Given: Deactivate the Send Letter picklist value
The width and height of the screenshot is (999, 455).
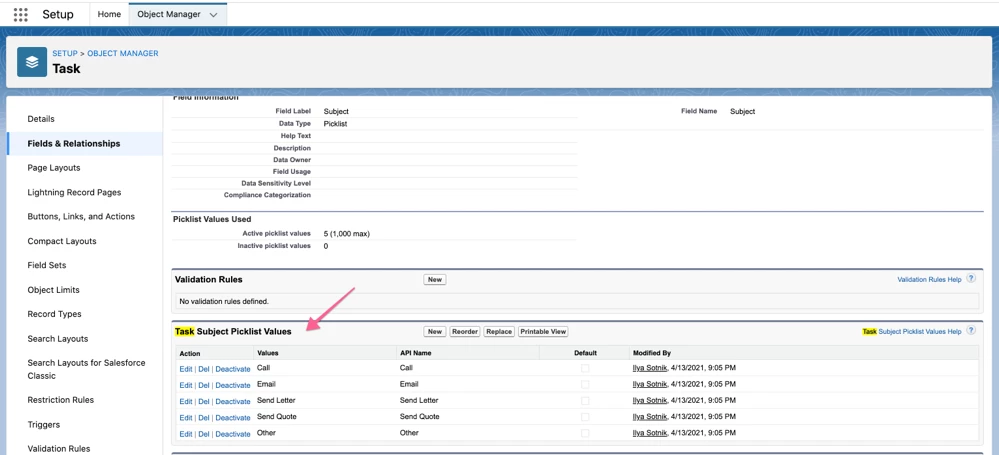Looking at the screenshot, I should pyautogui.click(x=233, y=401).
